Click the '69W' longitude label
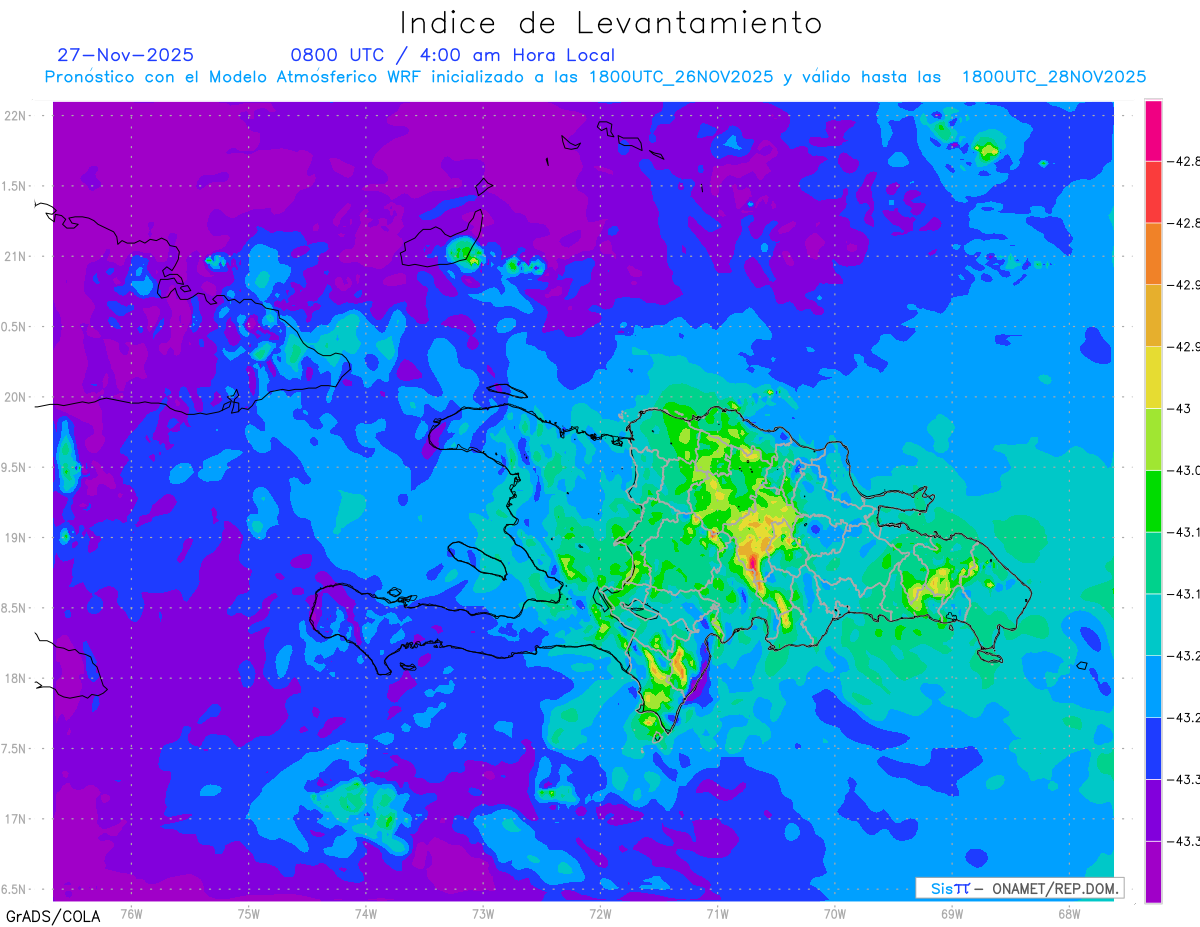The height and width of the screenshot is (927, 1200). point(952,913)
